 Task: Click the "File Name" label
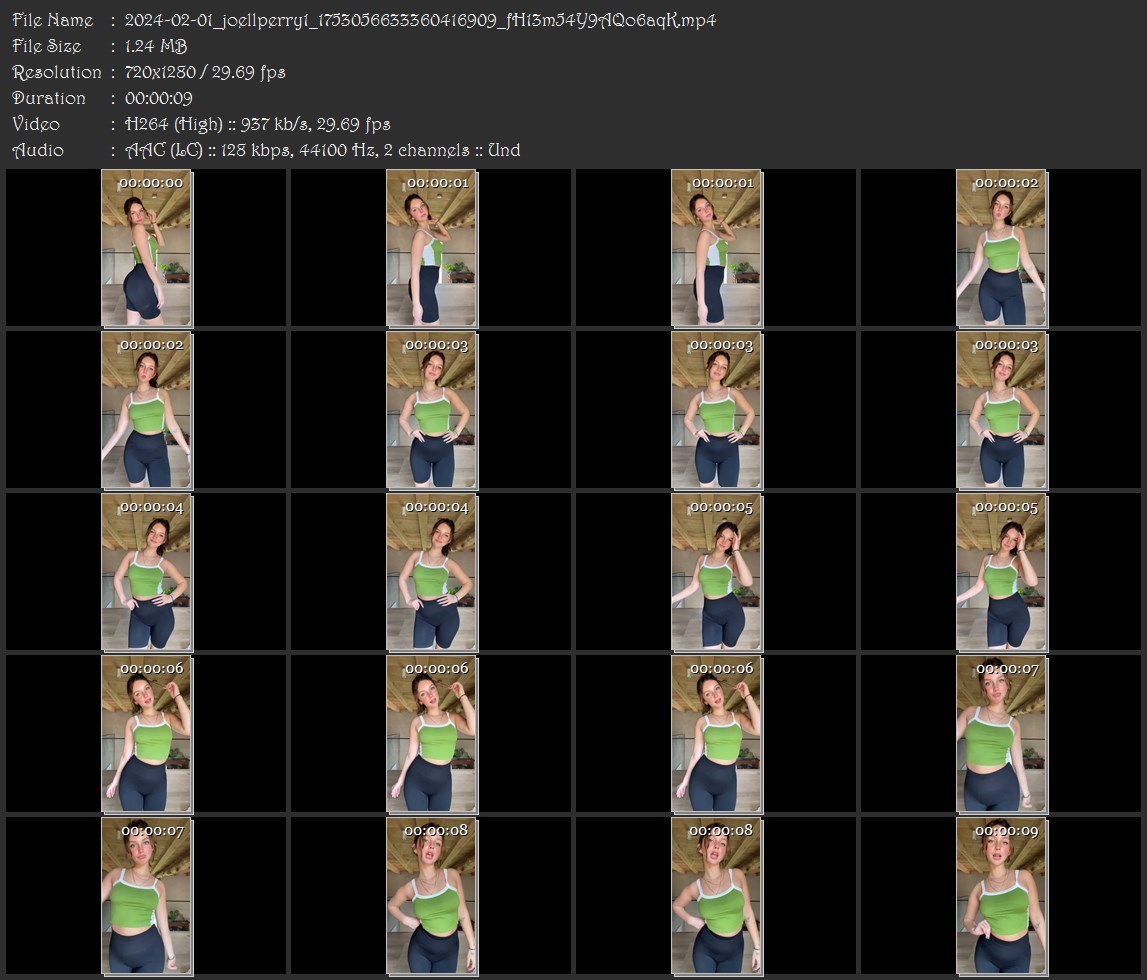[x=53, y=20]
